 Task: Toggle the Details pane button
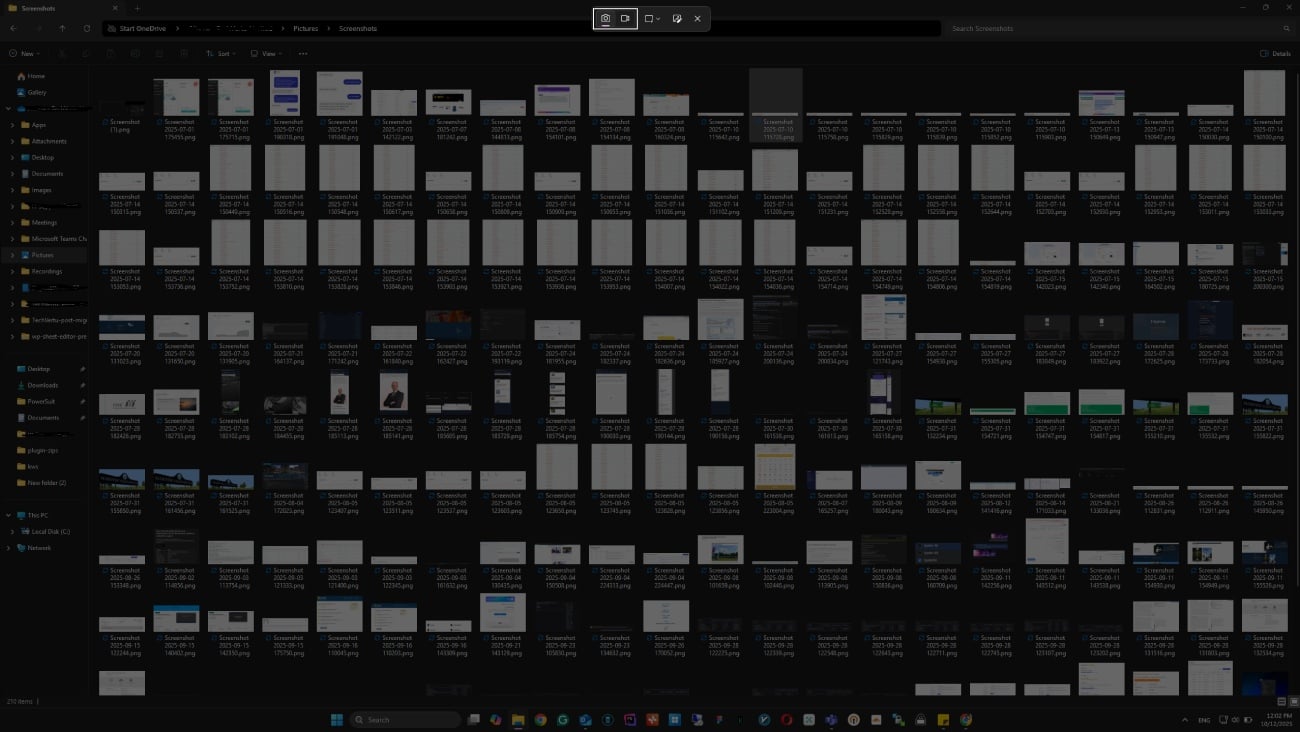tap(1276, 54)
